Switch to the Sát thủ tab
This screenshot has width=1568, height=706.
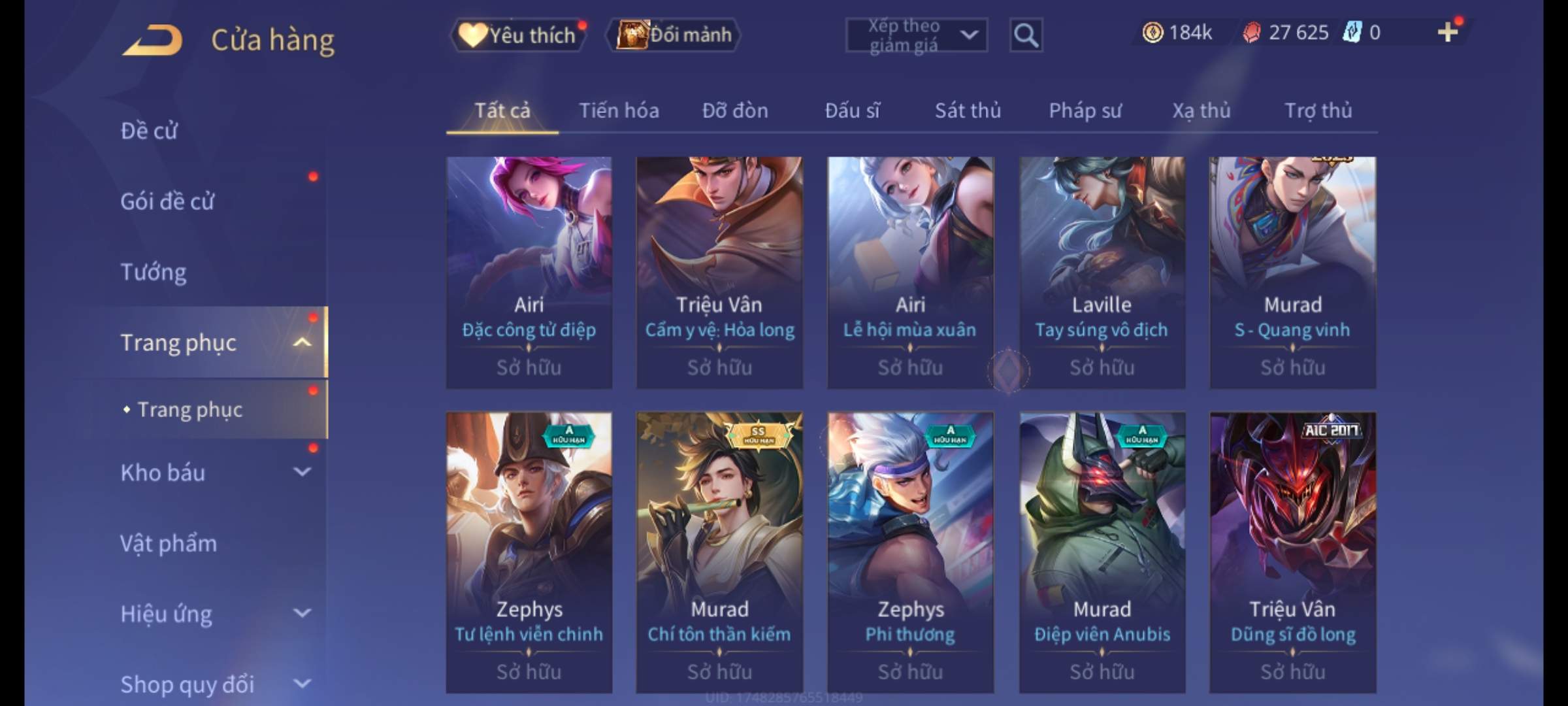pos(968,110)
